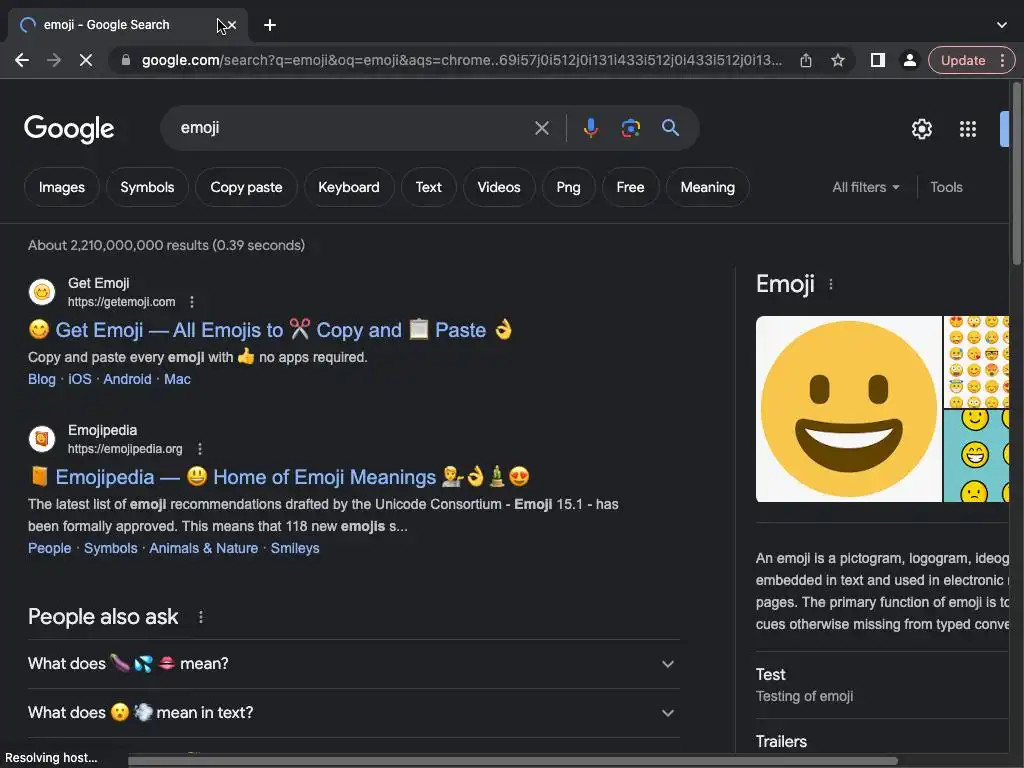1024x768 pixels.
Task: Bookmark this page with star icon
Action: tap(838, 60)
